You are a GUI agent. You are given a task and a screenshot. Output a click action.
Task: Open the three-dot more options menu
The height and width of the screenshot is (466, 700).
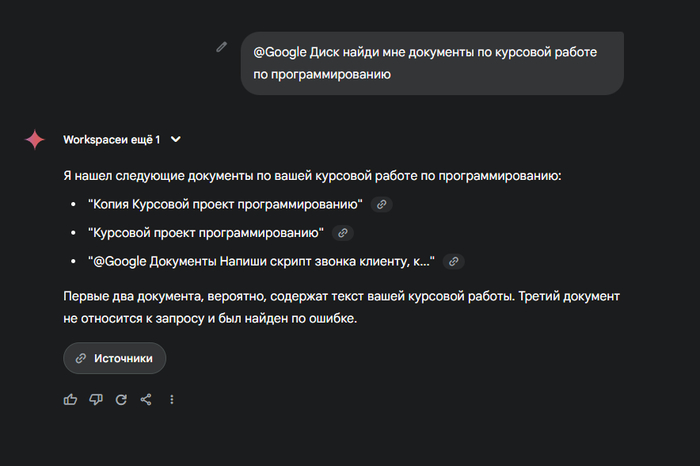click(x=172, y=399)
